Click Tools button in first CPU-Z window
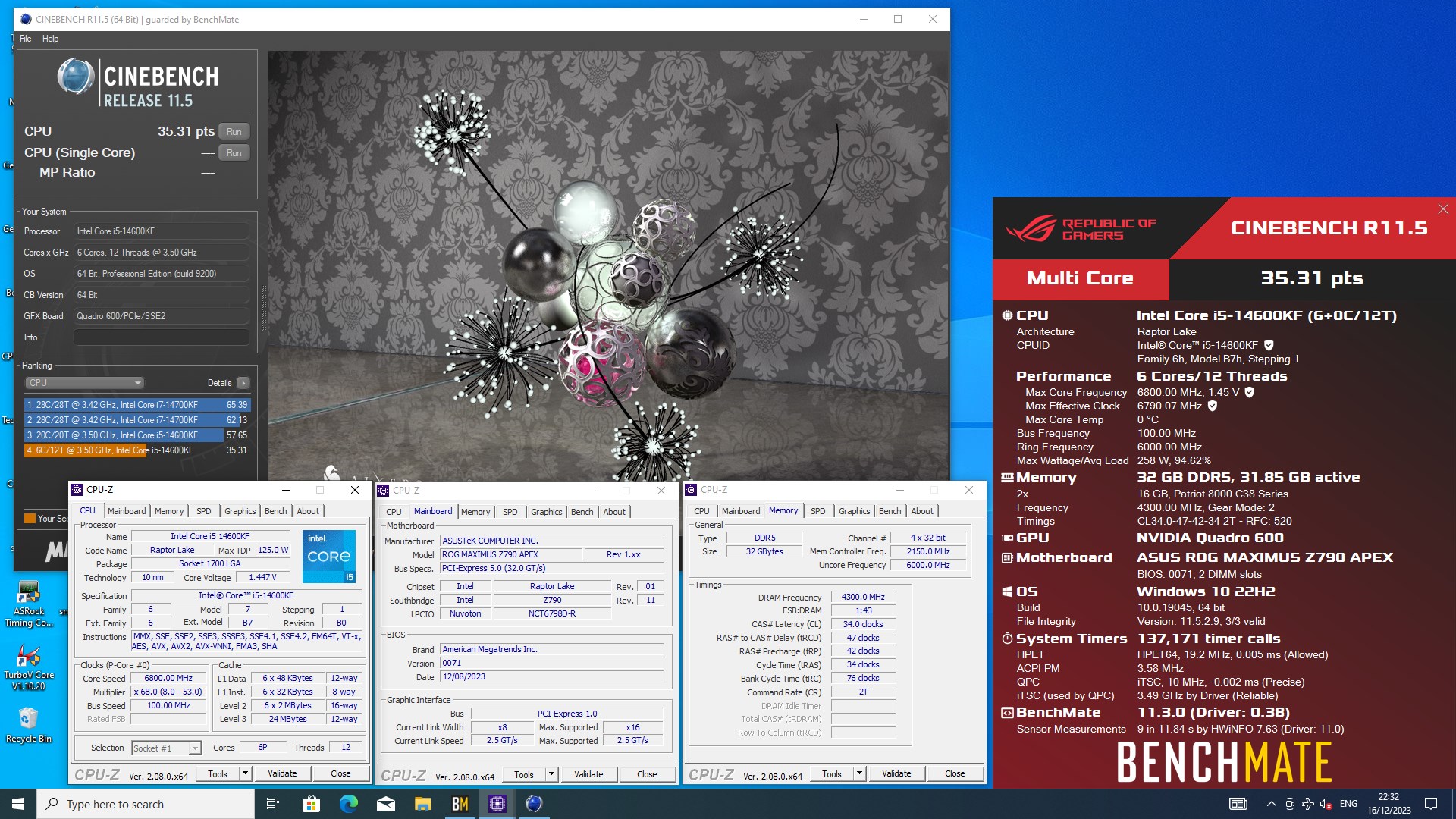The width and height of the screenshot is (1456, 819). pos(218,774)
